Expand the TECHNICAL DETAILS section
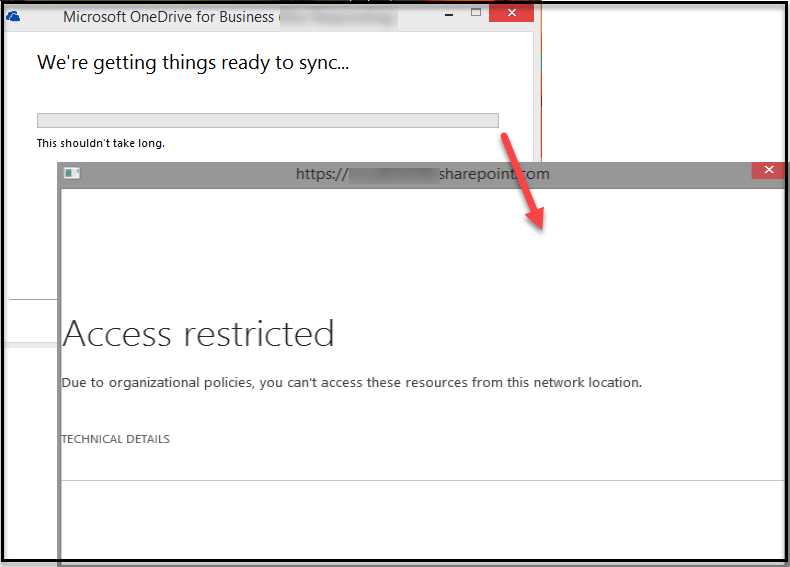Image resolution: width=790 pixels, height=567 pixels. pyautogui.click(x=116, y=439)
